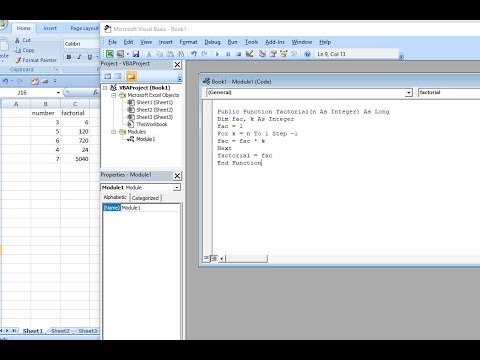Click the Copy icon in VBA toolbar

click(160, 54)
